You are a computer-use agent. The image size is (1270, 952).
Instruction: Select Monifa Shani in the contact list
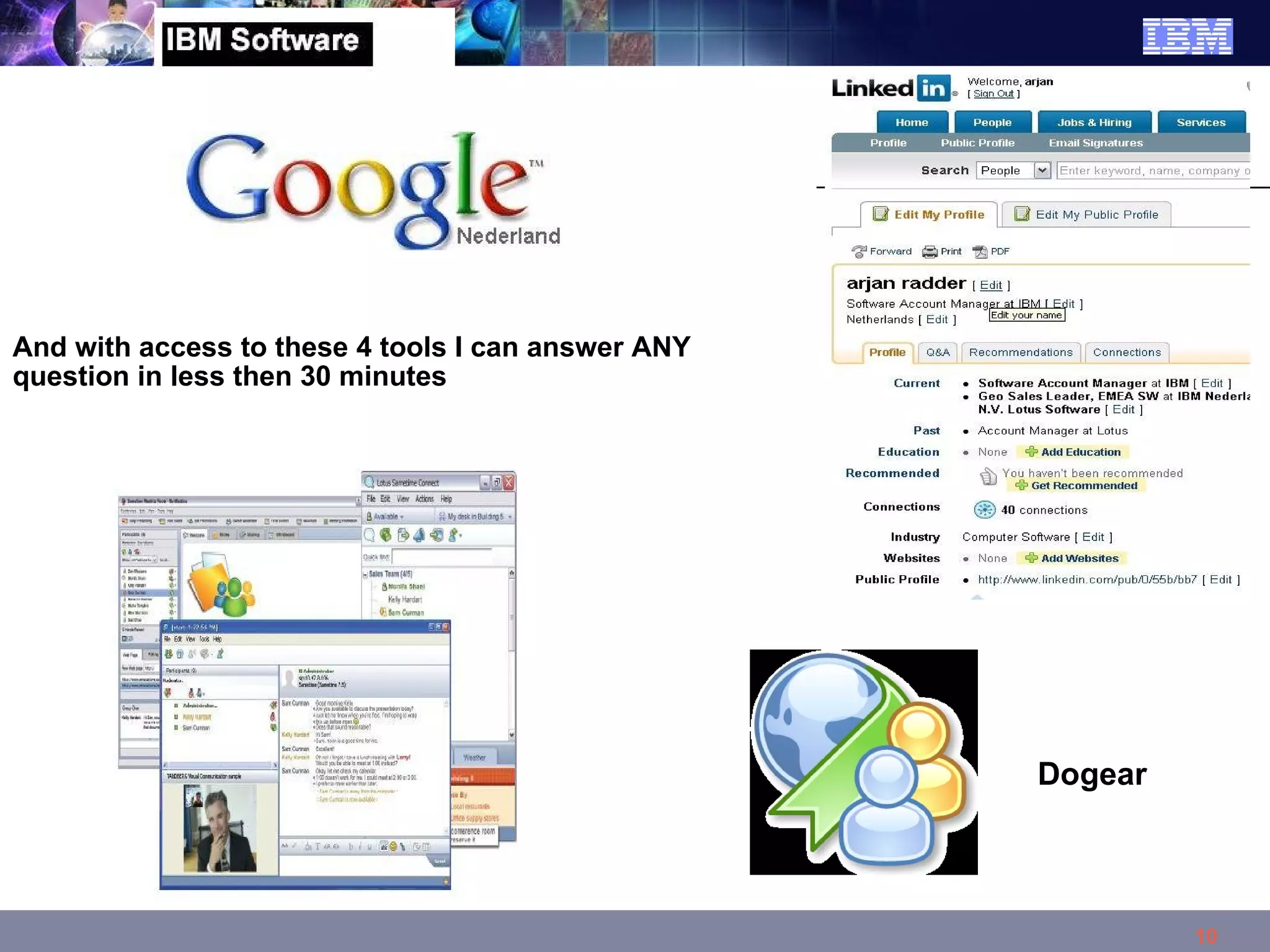click(x=406, y=586)
